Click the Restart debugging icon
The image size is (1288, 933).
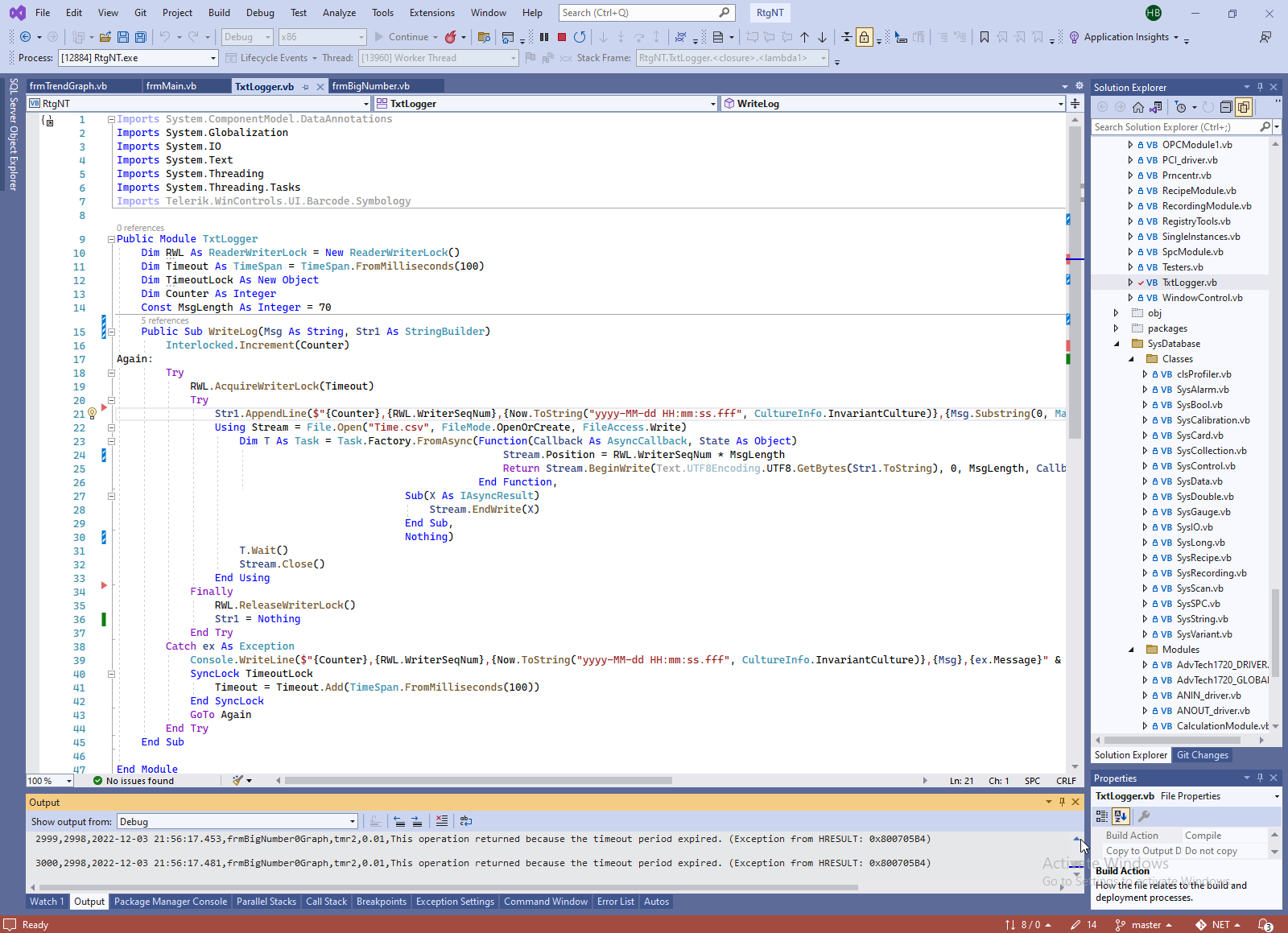(x=580, y=37)
